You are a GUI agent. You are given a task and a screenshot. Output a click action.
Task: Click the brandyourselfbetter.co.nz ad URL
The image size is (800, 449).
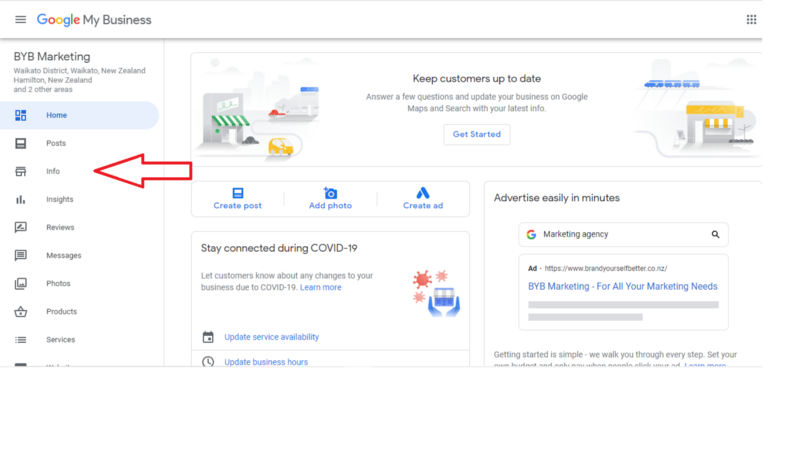606,268
